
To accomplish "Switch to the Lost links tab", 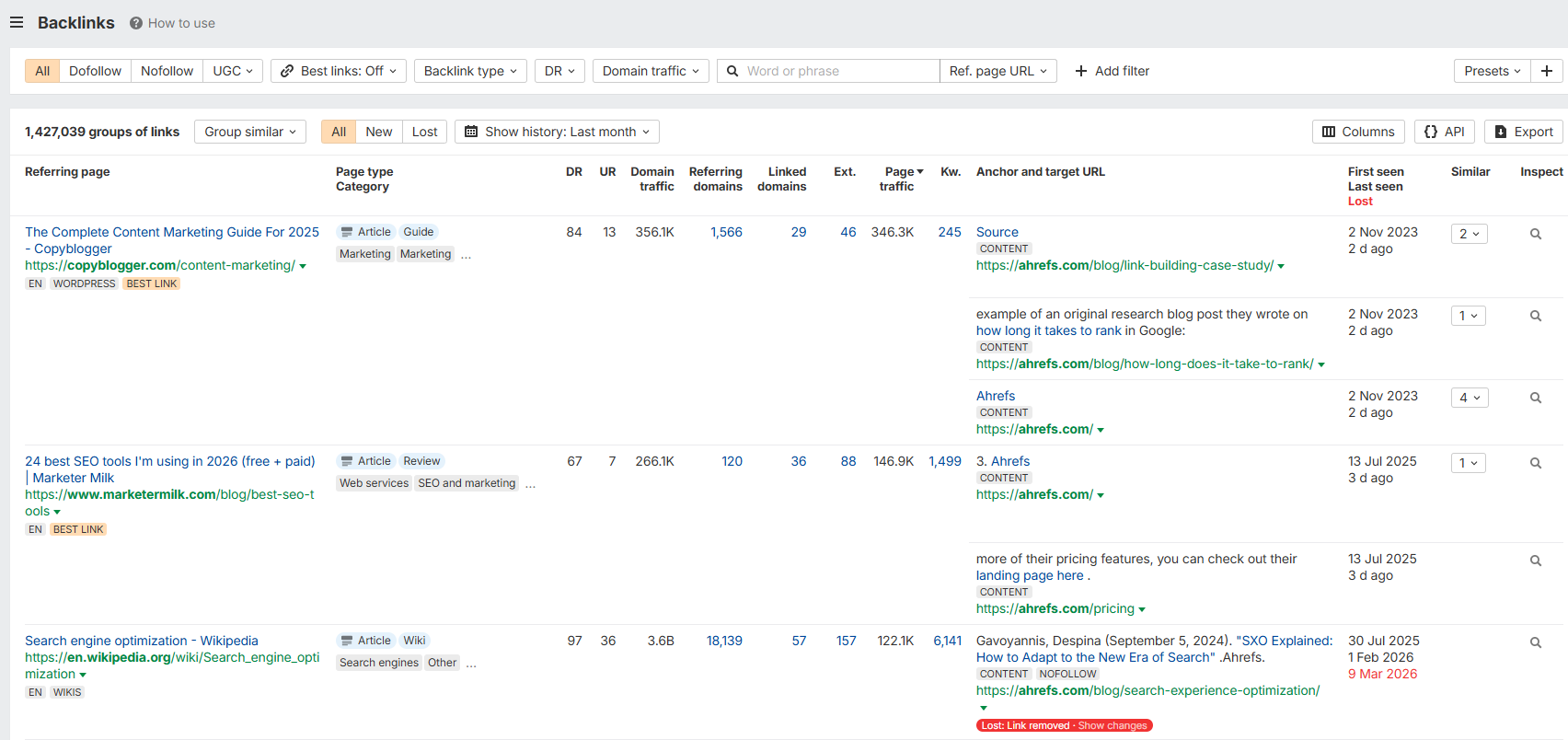I will 424,132.
